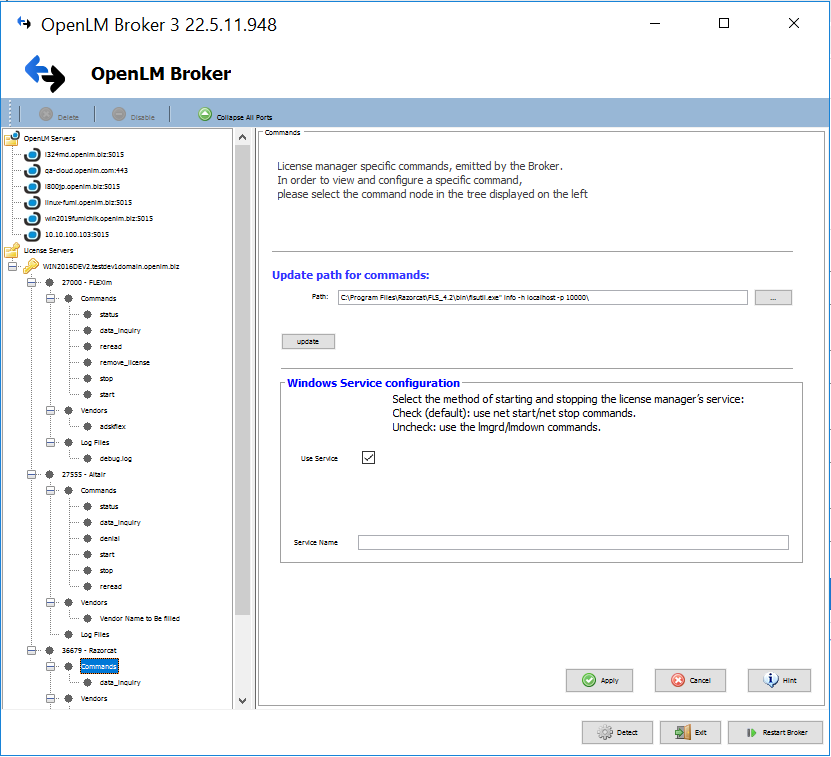Click the License Servers folder icon
The image size is (831, 757).
[12, 250]
